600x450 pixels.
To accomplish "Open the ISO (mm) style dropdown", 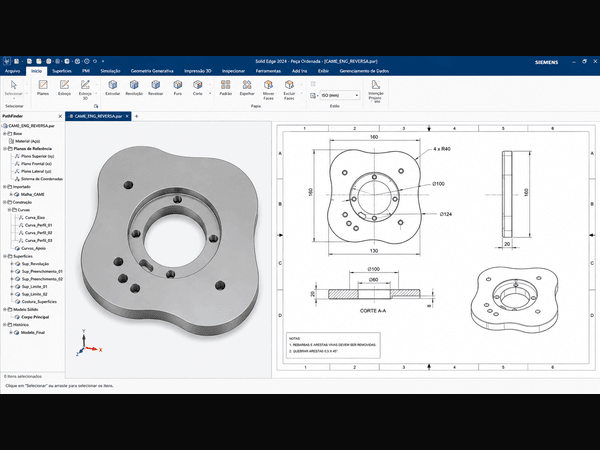I will (340, 95).
